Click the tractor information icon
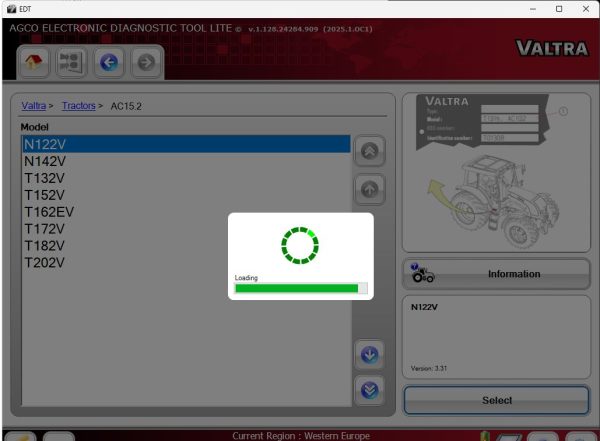 tap(422, 273)
